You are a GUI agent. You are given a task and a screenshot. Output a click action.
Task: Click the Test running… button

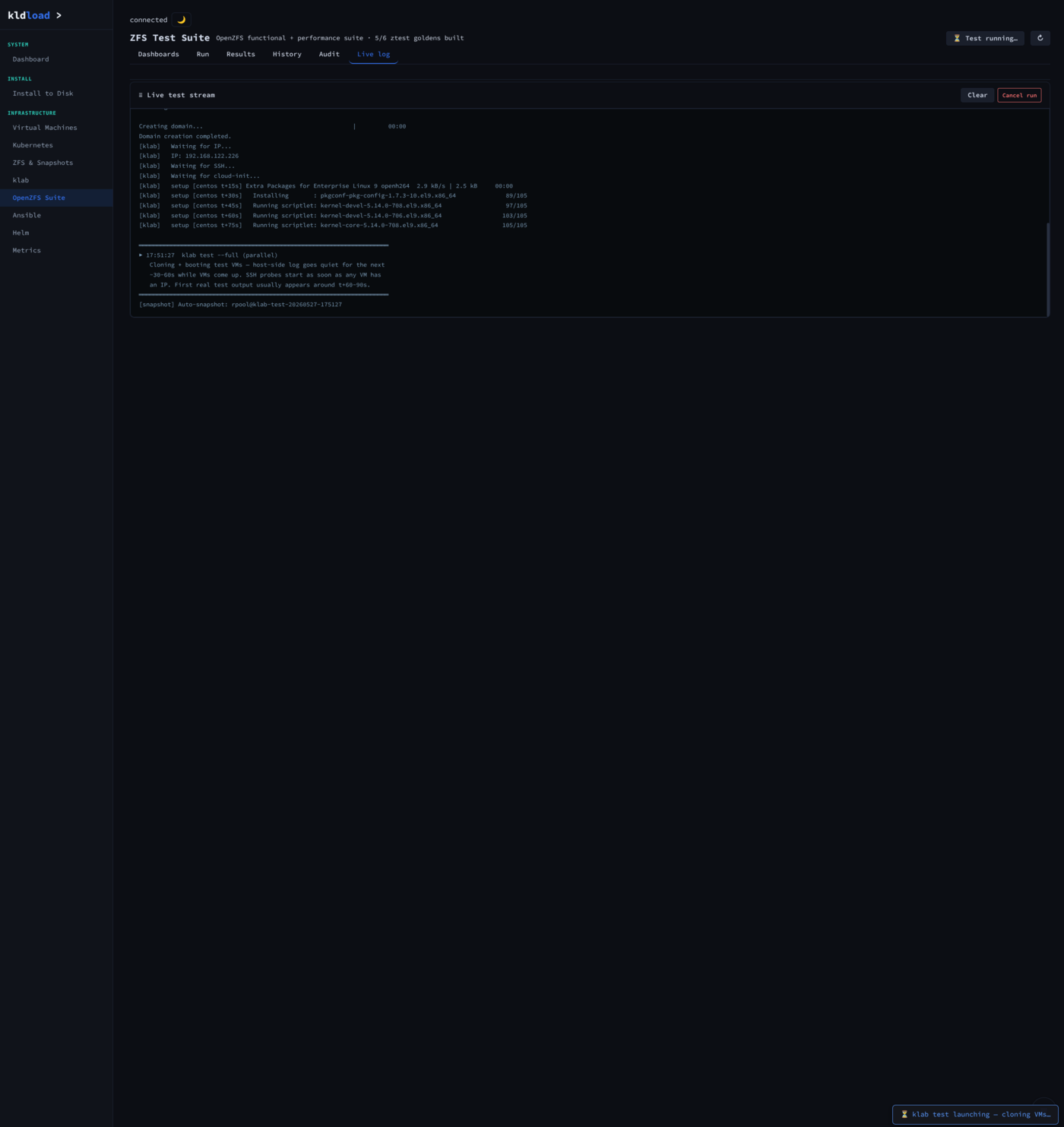coord(985,38)
